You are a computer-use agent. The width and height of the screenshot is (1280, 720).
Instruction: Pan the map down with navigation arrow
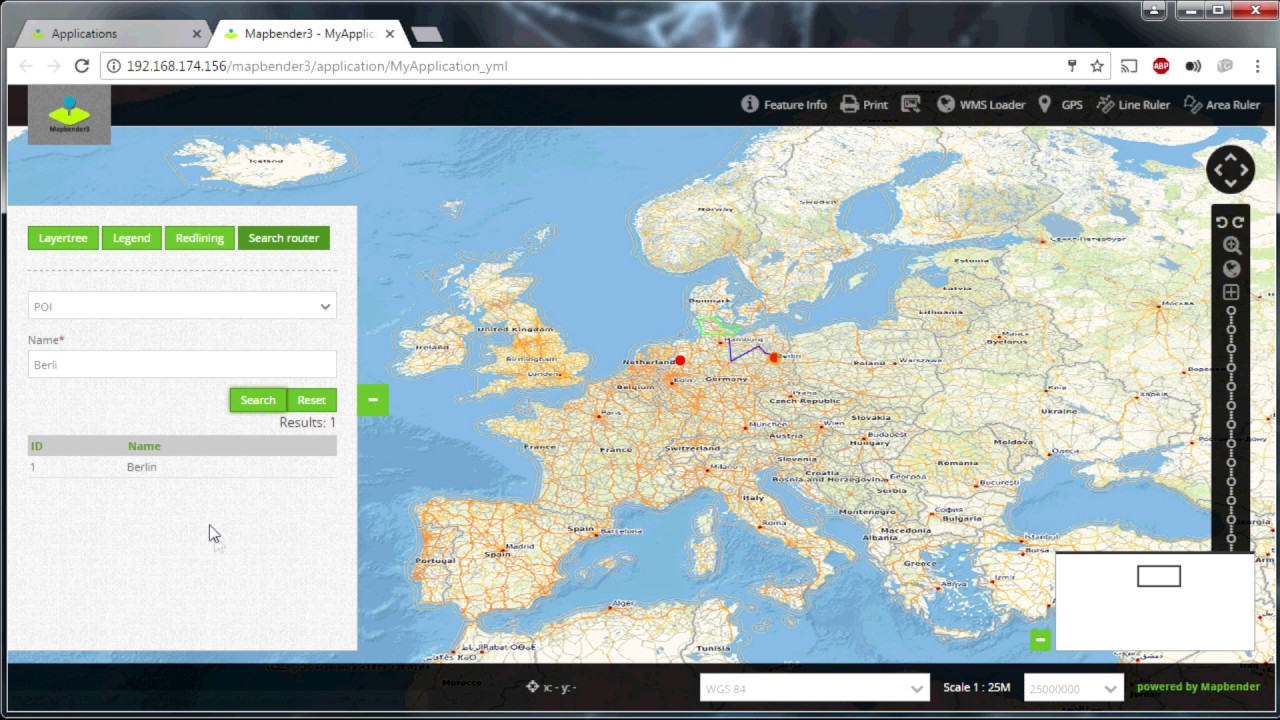click(x=1231, y=185)
